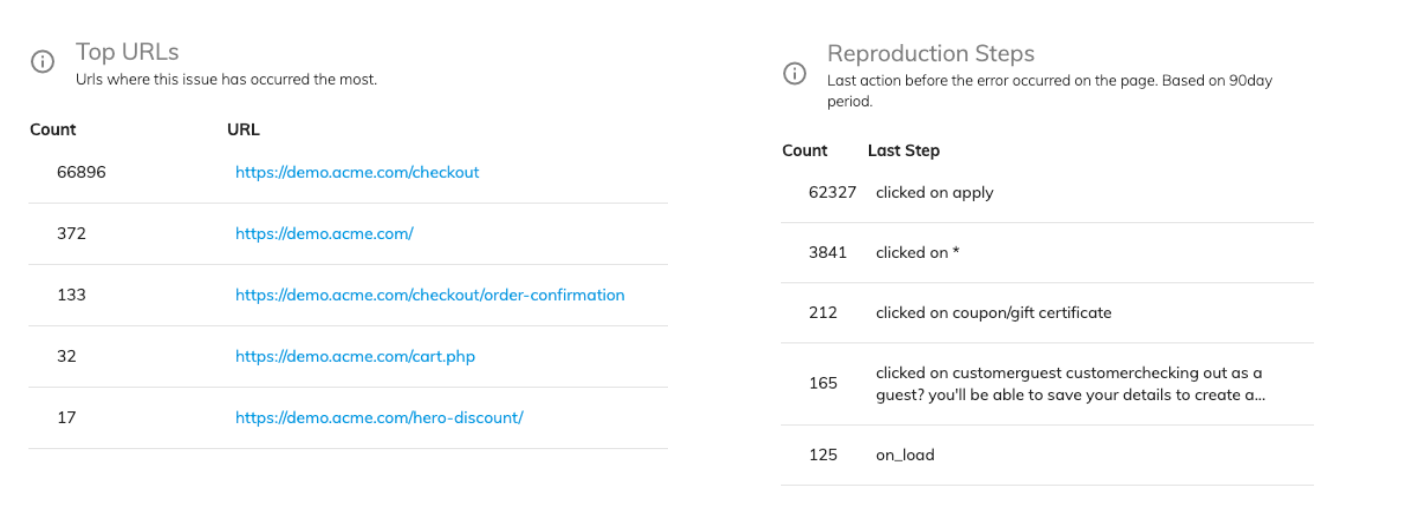1410x530 pixels.
Task: Click the Reproduction Steps heading
Action: click(931, 54)
